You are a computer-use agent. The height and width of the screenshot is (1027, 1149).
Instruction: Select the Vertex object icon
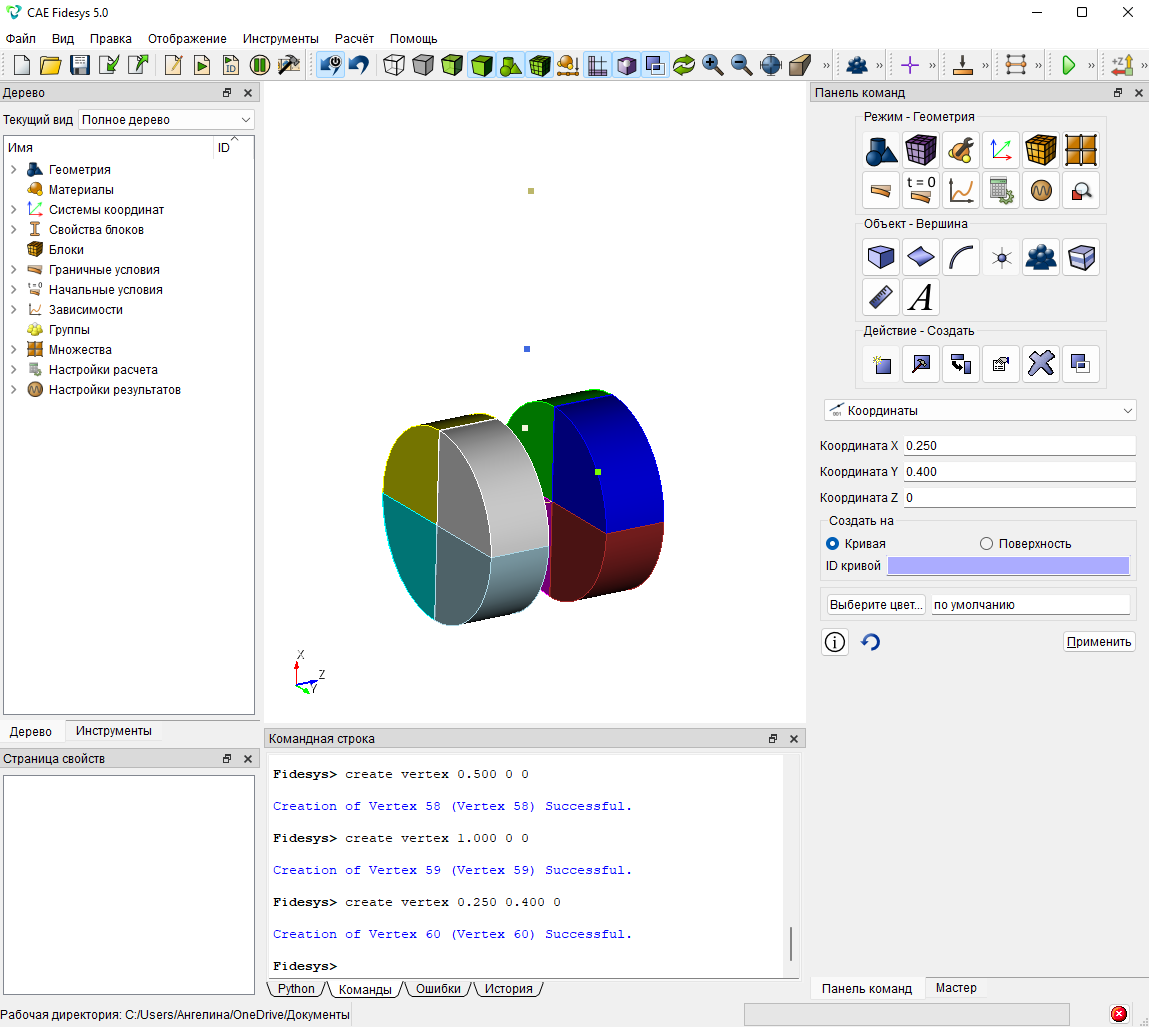pos(1001,257)
